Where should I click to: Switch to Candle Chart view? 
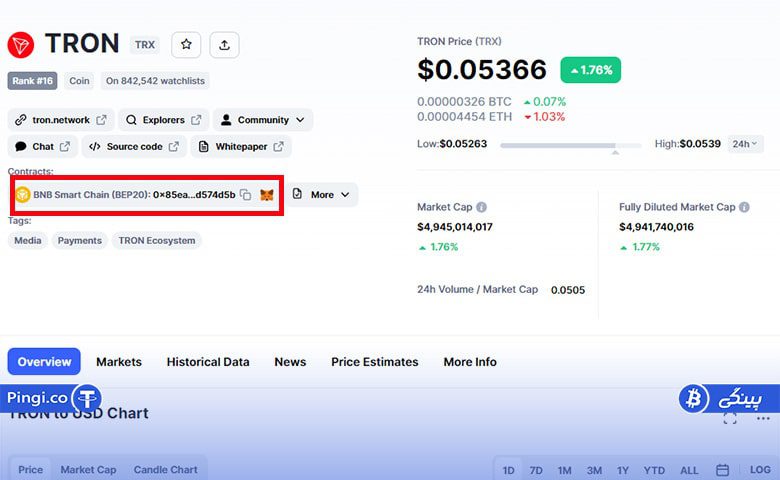point(166,470)
